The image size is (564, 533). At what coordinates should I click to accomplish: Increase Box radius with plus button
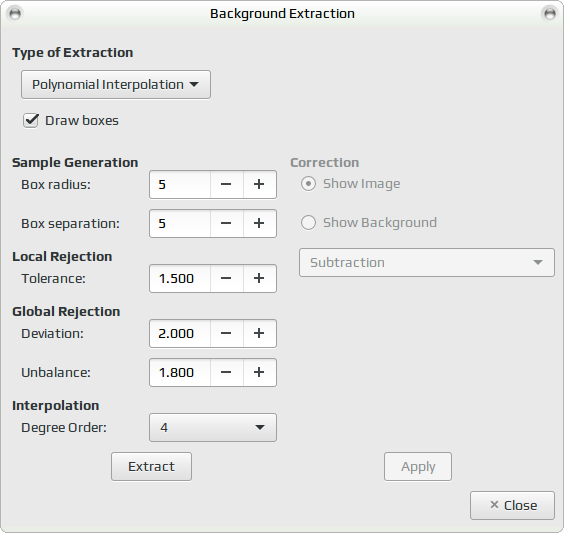(260, 184)
